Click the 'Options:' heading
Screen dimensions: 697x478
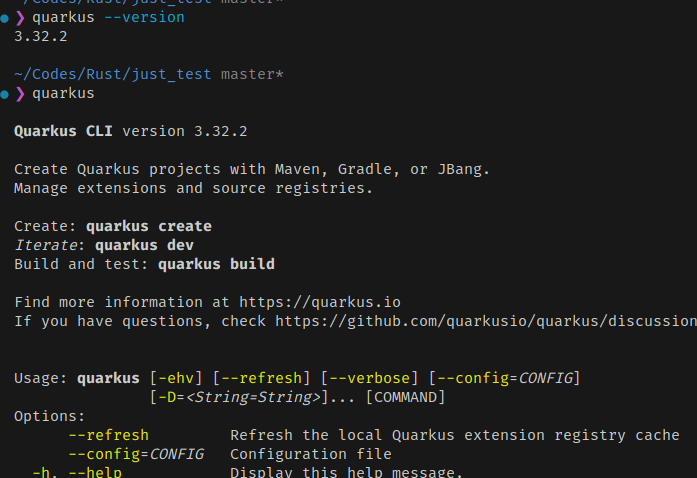[x=49, y=416]
